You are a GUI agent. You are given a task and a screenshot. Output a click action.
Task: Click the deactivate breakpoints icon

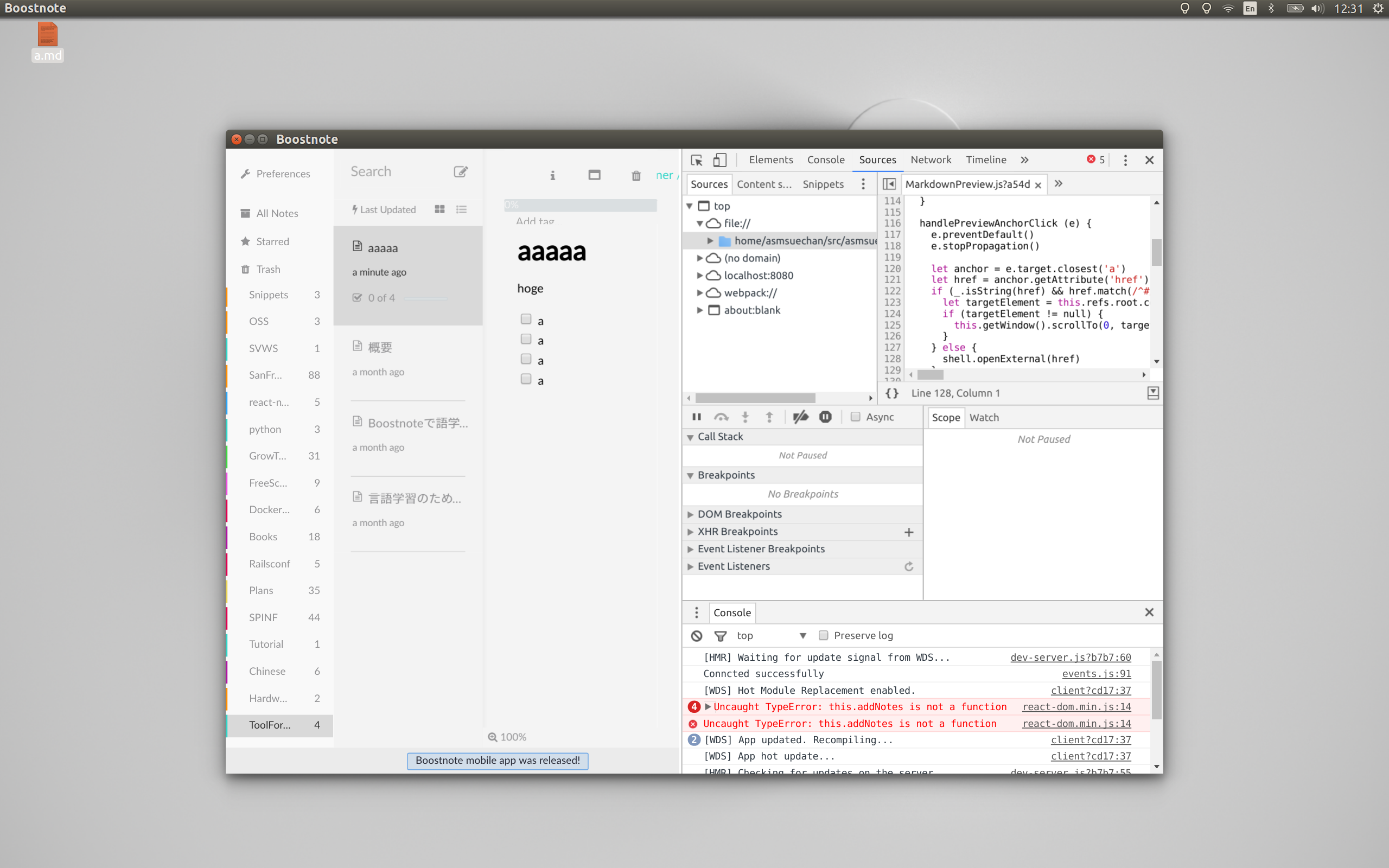point(800,417)
